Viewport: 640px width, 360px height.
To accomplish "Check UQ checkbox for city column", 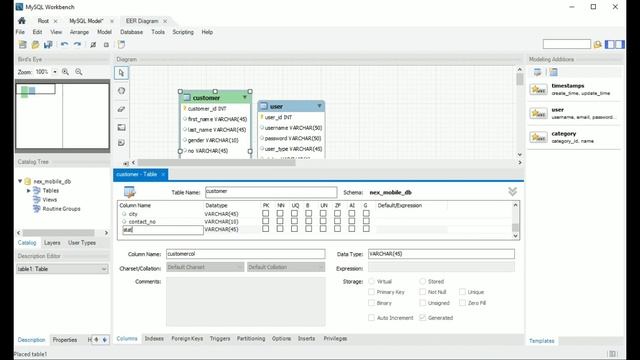I will (x=294, y=213).
